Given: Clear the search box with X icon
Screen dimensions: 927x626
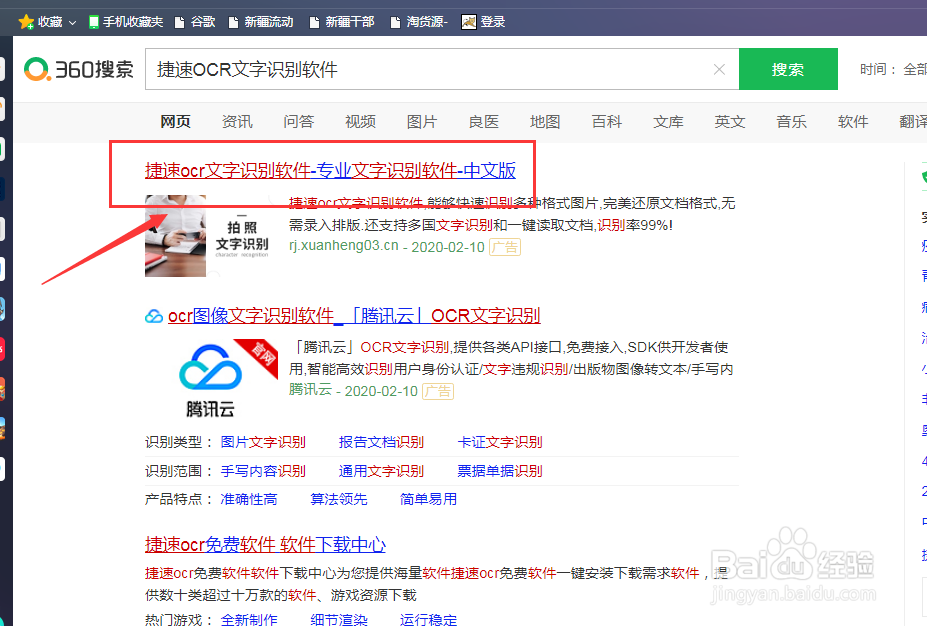Looking at the screenshot, I should tap(719, 69).
